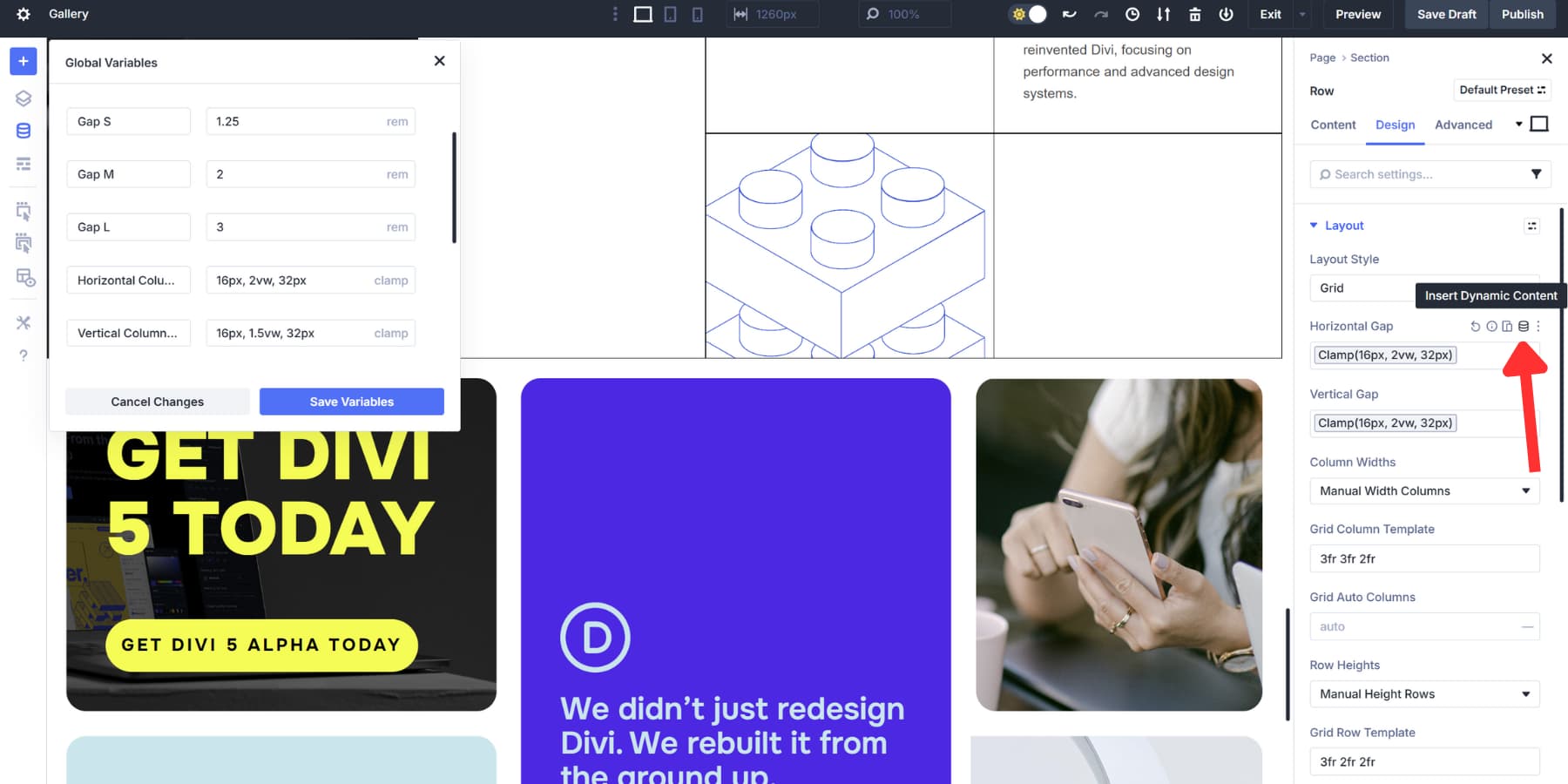This screenshot has height=784, width=1568.
Task: Select the Global Variables database icon in sidebar
Action: pos(24,131)
